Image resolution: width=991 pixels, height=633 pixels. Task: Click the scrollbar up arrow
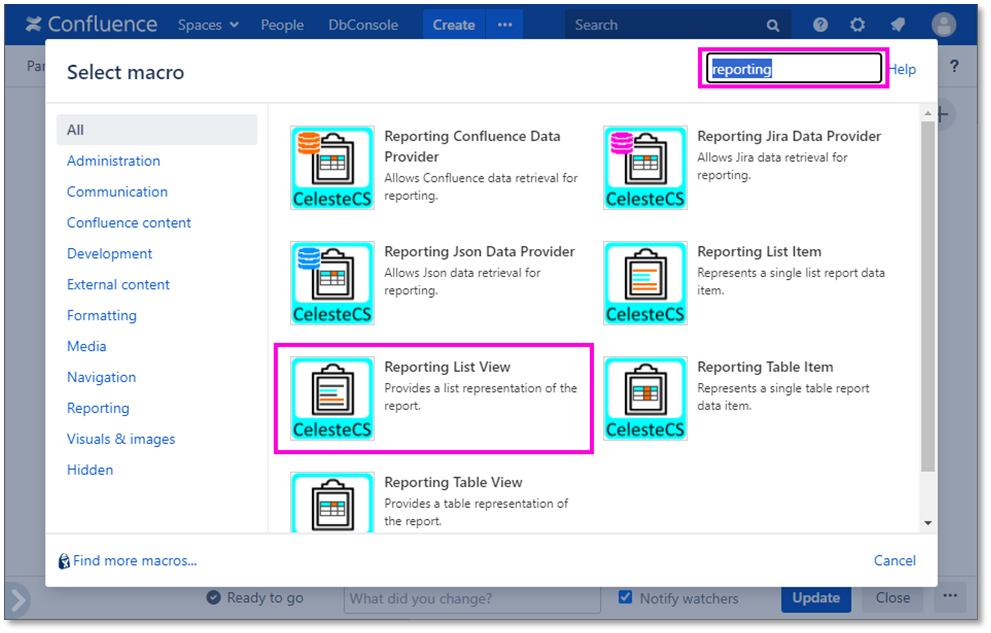pos(928,114)
